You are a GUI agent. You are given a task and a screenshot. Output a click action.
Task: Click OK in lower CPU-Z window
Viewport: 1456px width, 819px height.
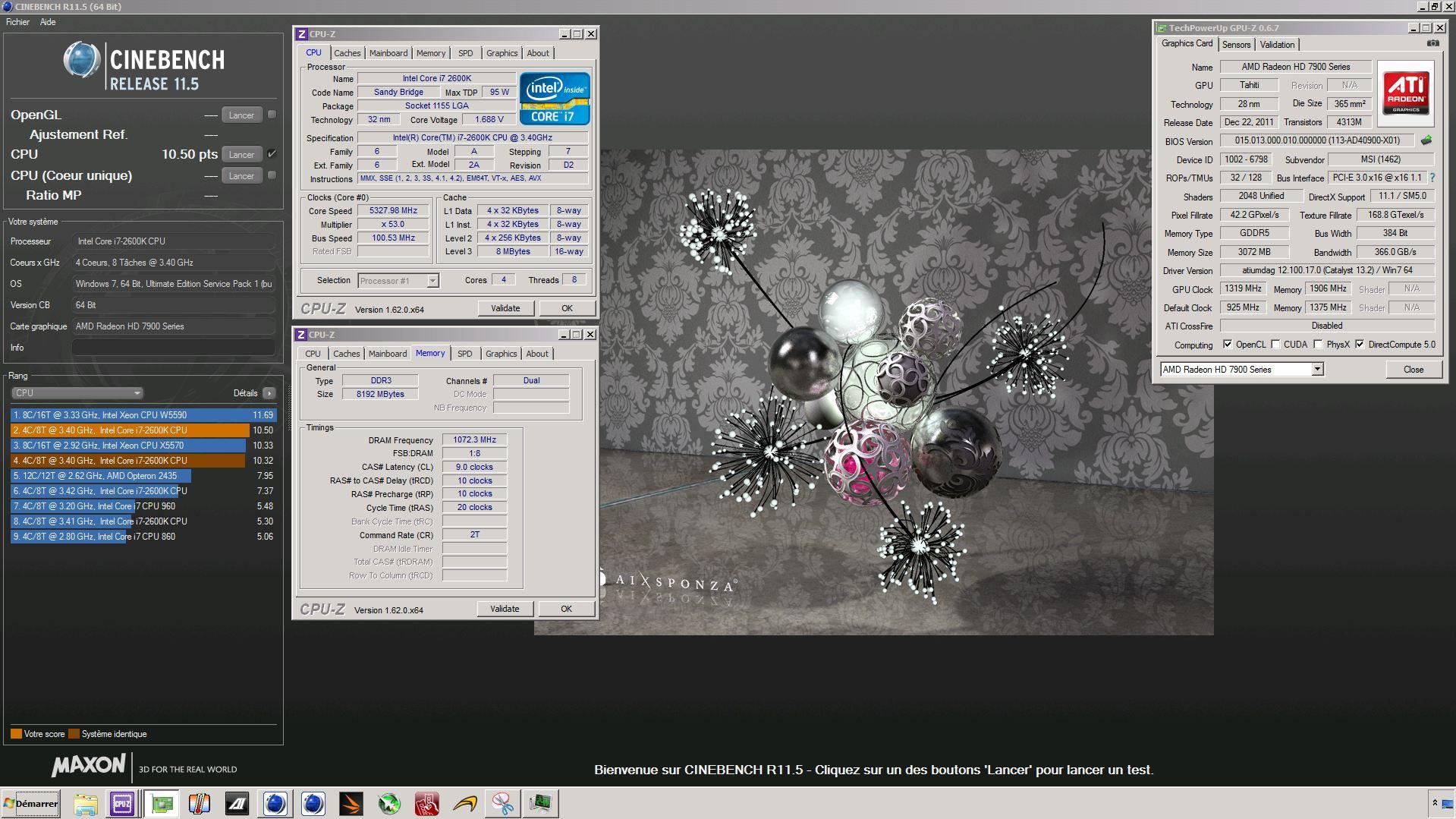566,609
